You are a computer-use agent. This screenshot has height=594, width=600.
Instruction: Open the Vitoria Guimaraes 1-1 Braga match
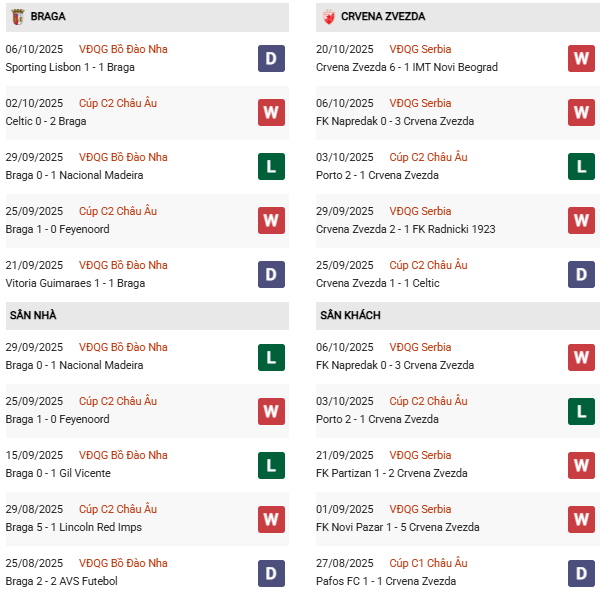[75, 283]
